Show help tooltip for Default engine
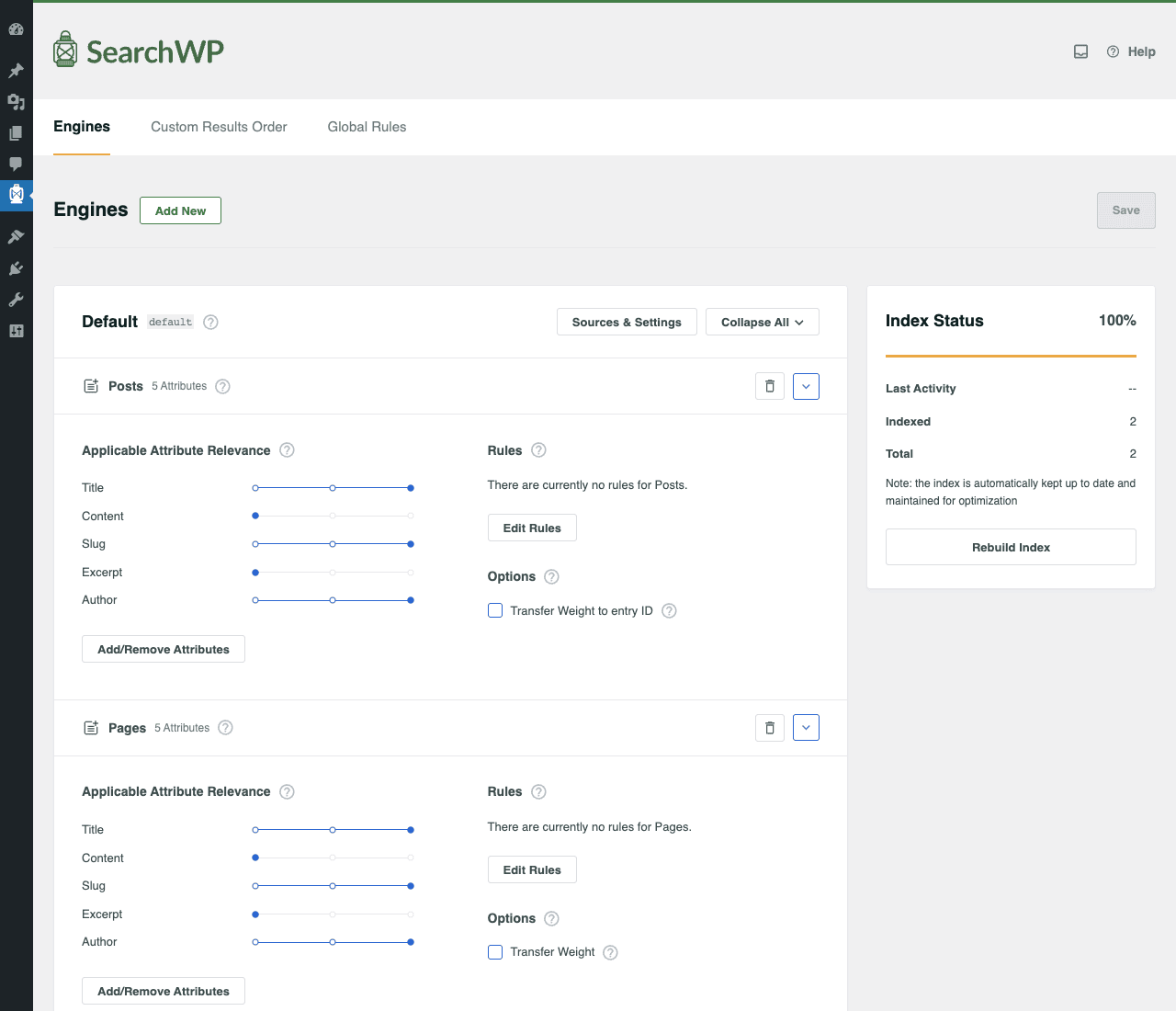The width and height of the screenshot is (1176, 1011). (210, 322)
